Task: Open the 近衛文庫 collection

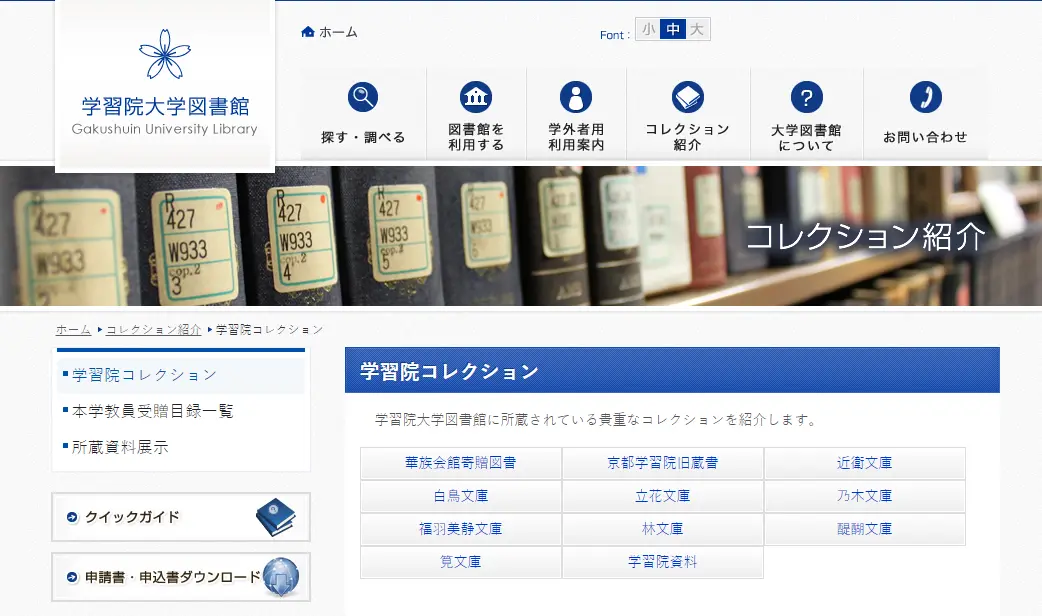Action: tap(865, 463)
